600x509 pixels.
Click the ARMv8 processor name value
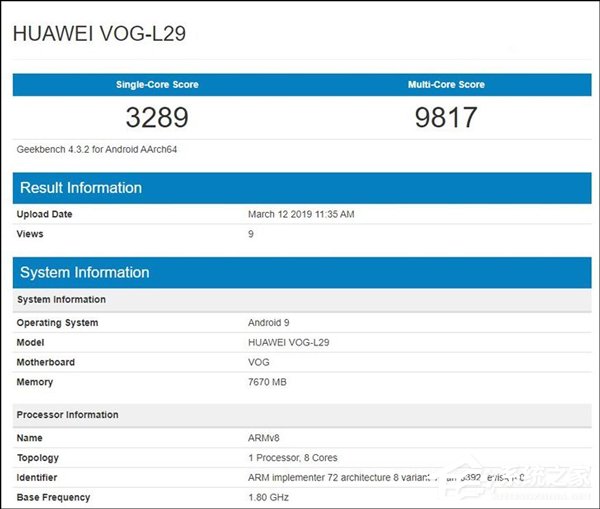point(264,438)
